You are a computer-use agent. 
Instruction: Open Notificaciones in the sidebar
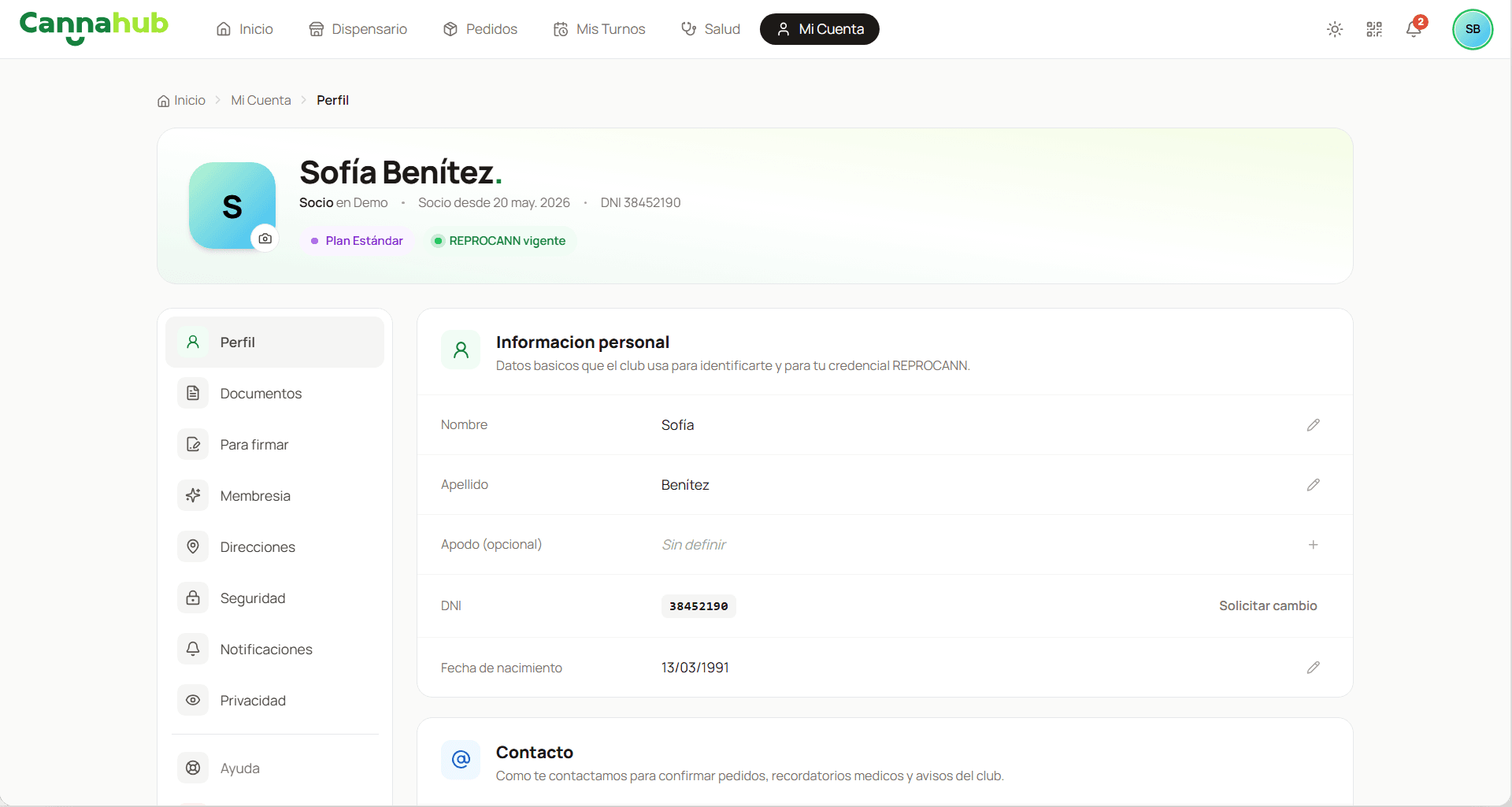pyautogui.click(x=275, y=650)
